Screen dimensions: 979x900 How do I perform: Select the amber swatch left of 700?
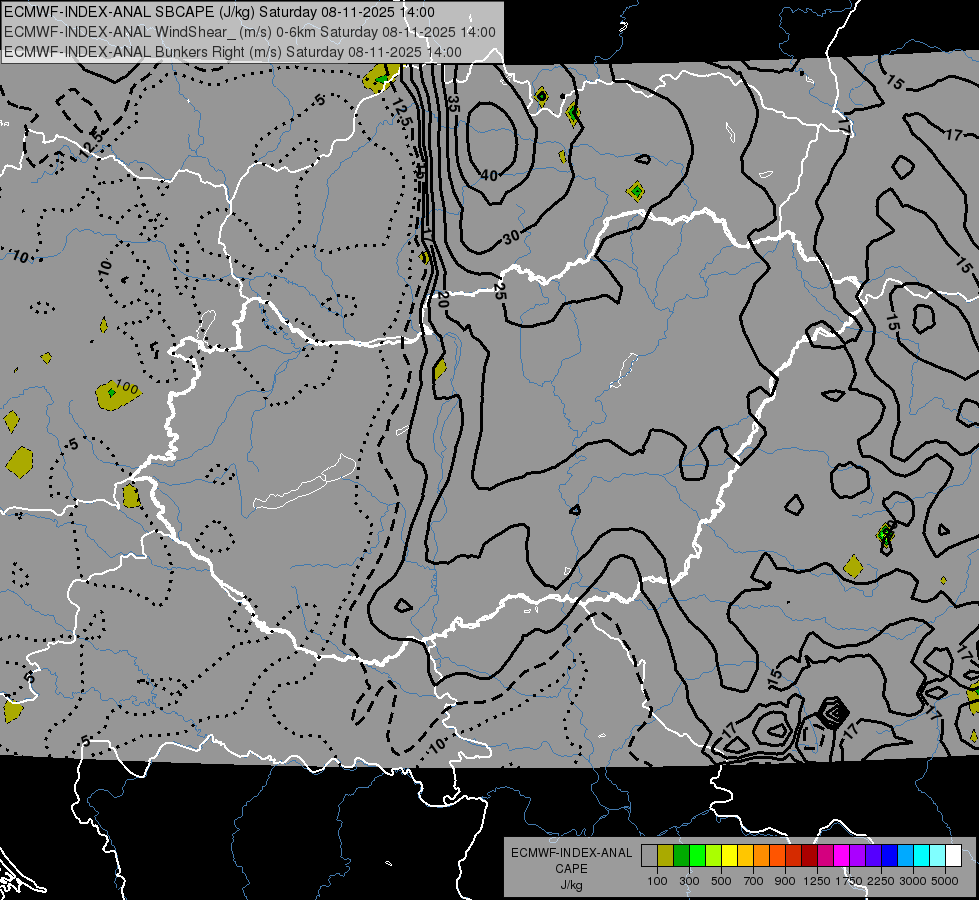[745, 855]
